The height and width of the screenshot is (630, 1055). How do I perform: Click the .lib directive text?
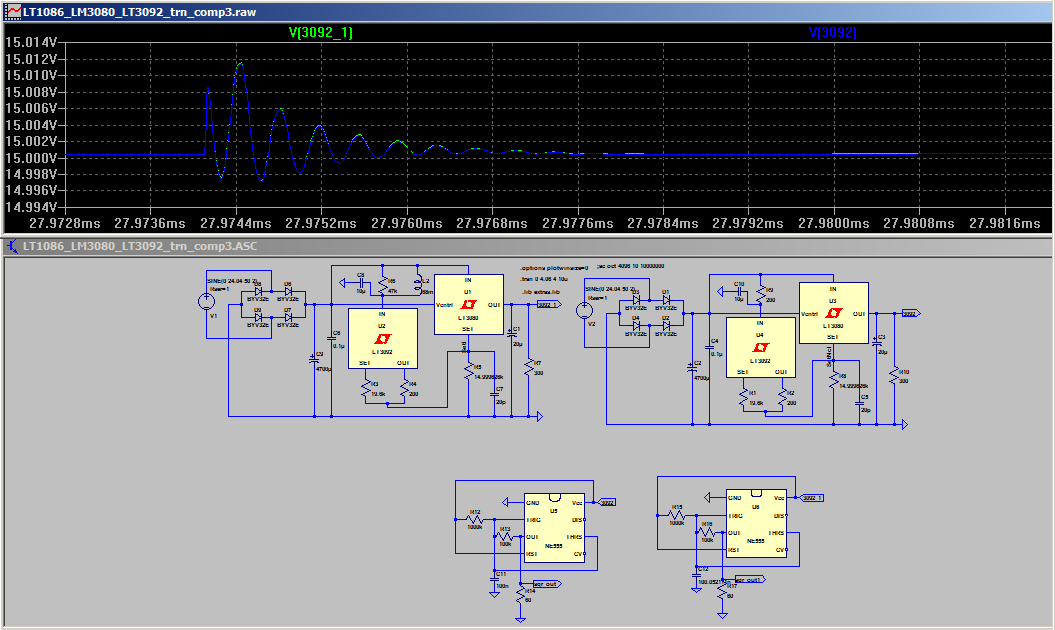pos(541,292)
